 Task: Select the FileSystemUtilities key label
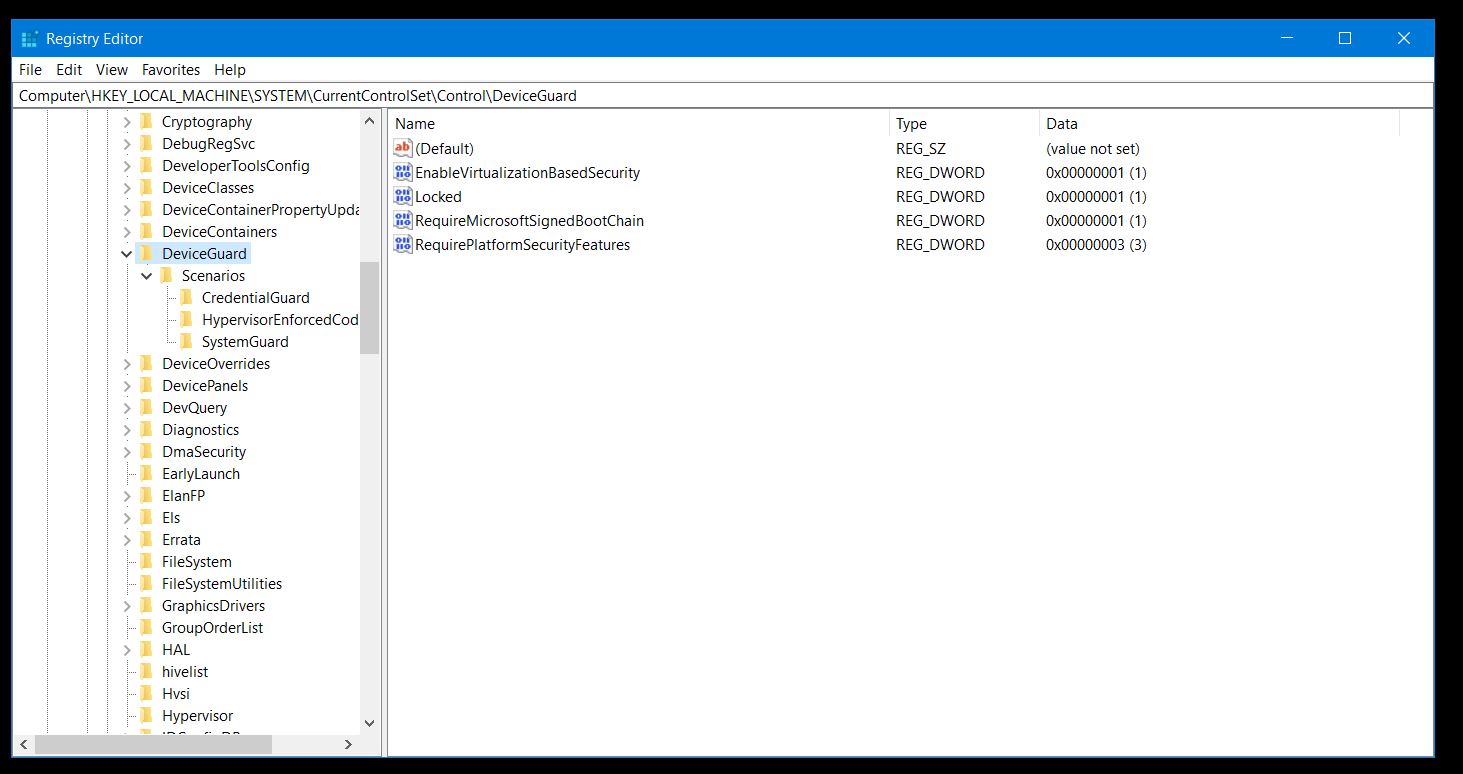222,584
